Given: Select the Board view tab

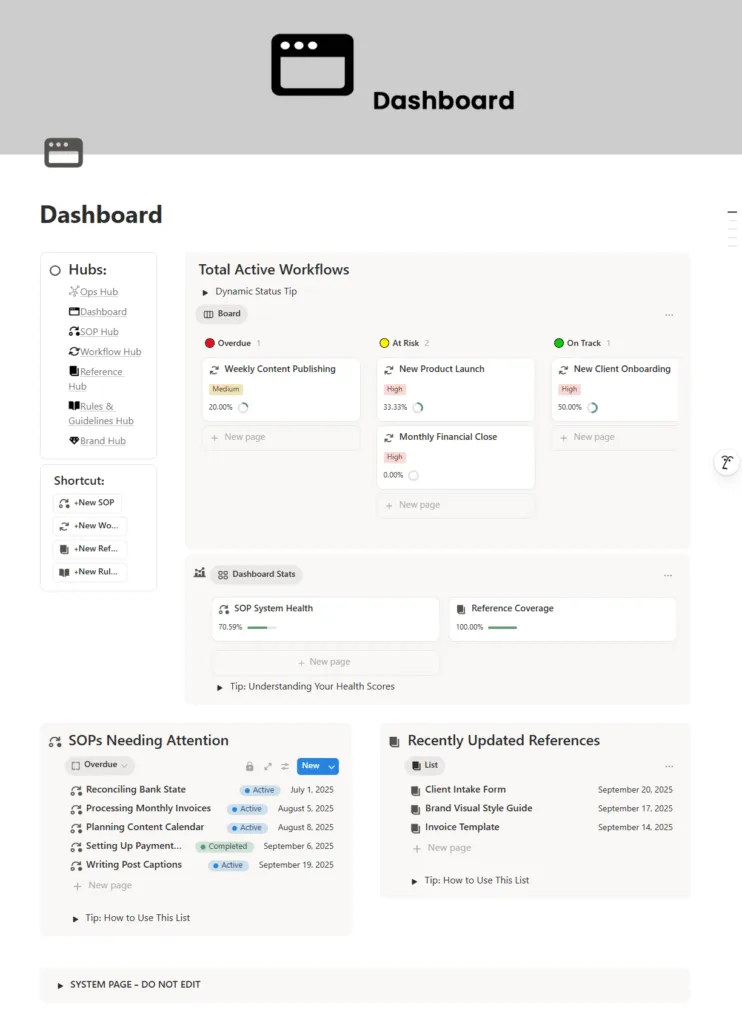Looking at the screenshot, I should coord(222,314).
